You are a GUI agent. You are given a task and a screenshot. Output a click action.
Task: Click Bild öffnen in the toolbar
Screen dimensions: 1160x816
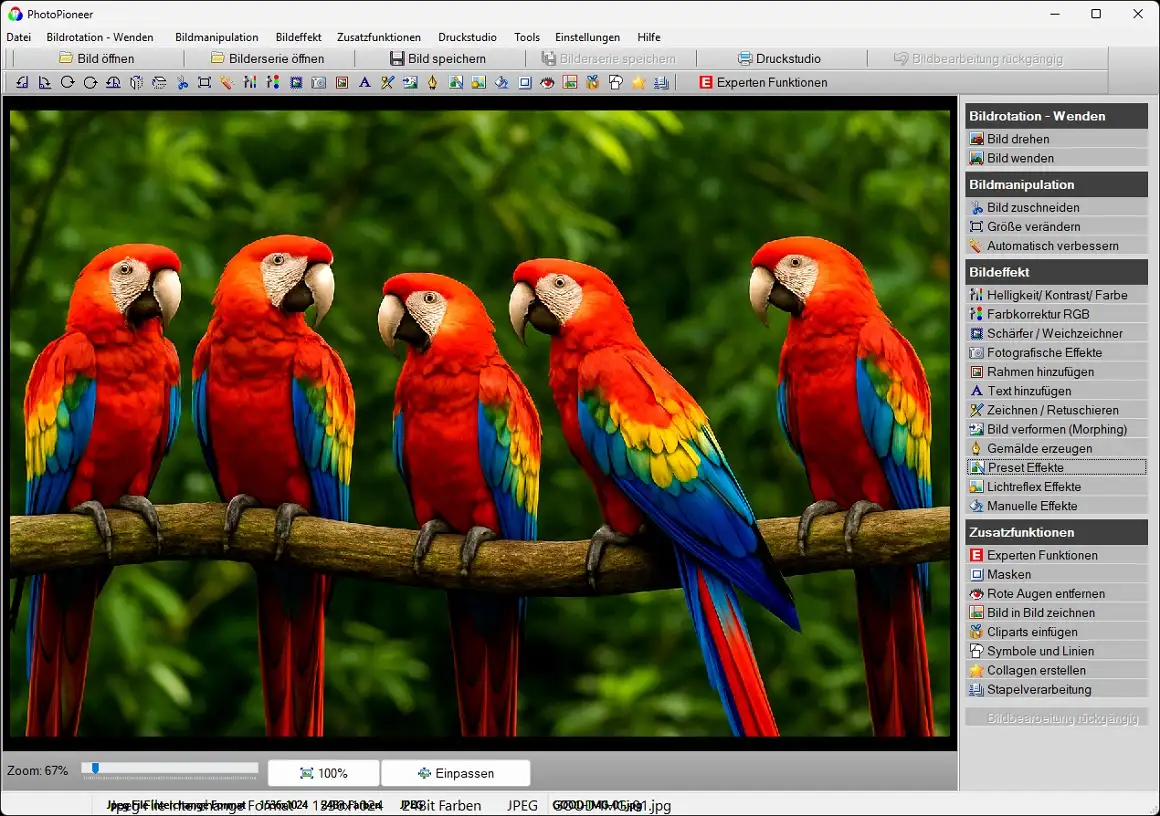coord(96,59)
